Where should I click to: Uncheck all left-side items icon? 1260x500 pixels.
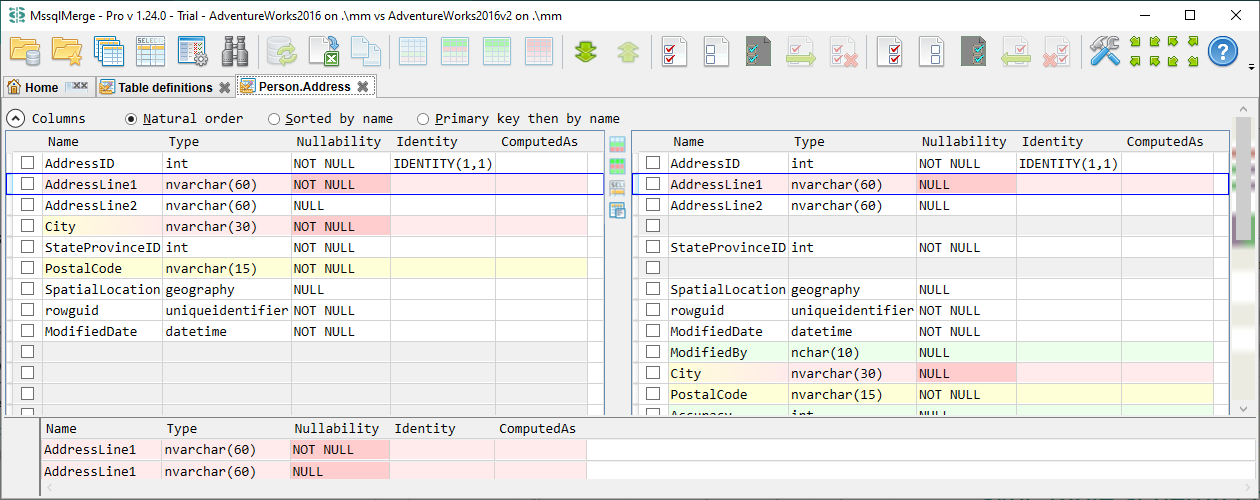(x=717, y=51)
